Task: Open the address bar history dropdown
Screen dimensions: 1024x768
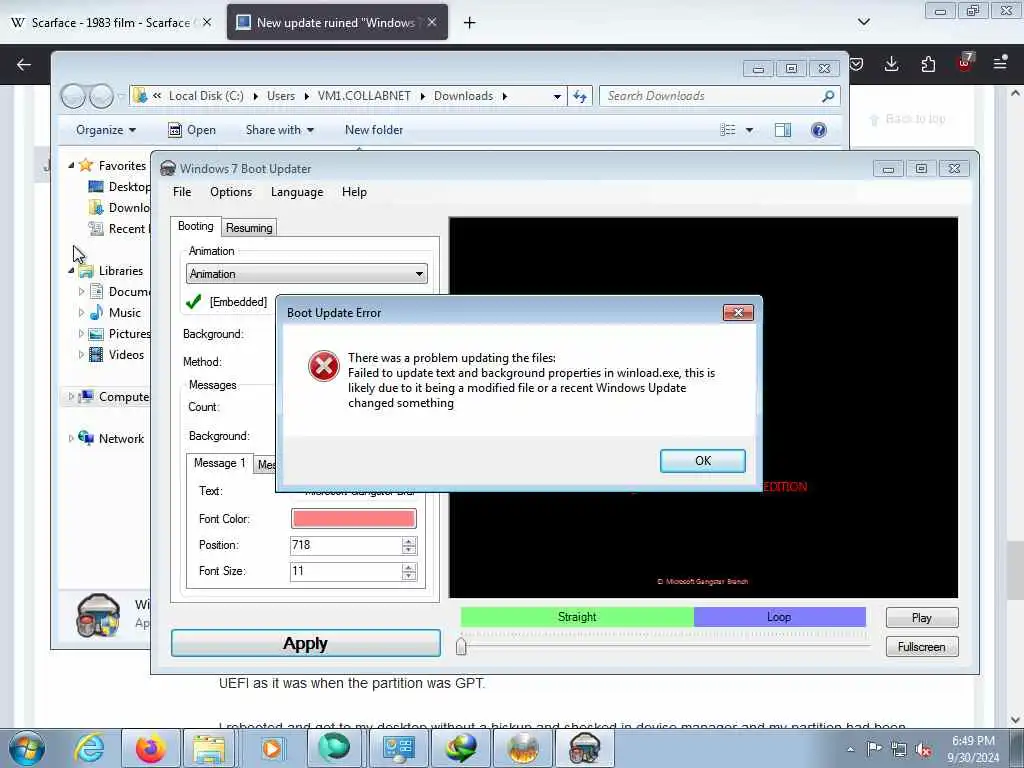Action: (x=557, y=96)
